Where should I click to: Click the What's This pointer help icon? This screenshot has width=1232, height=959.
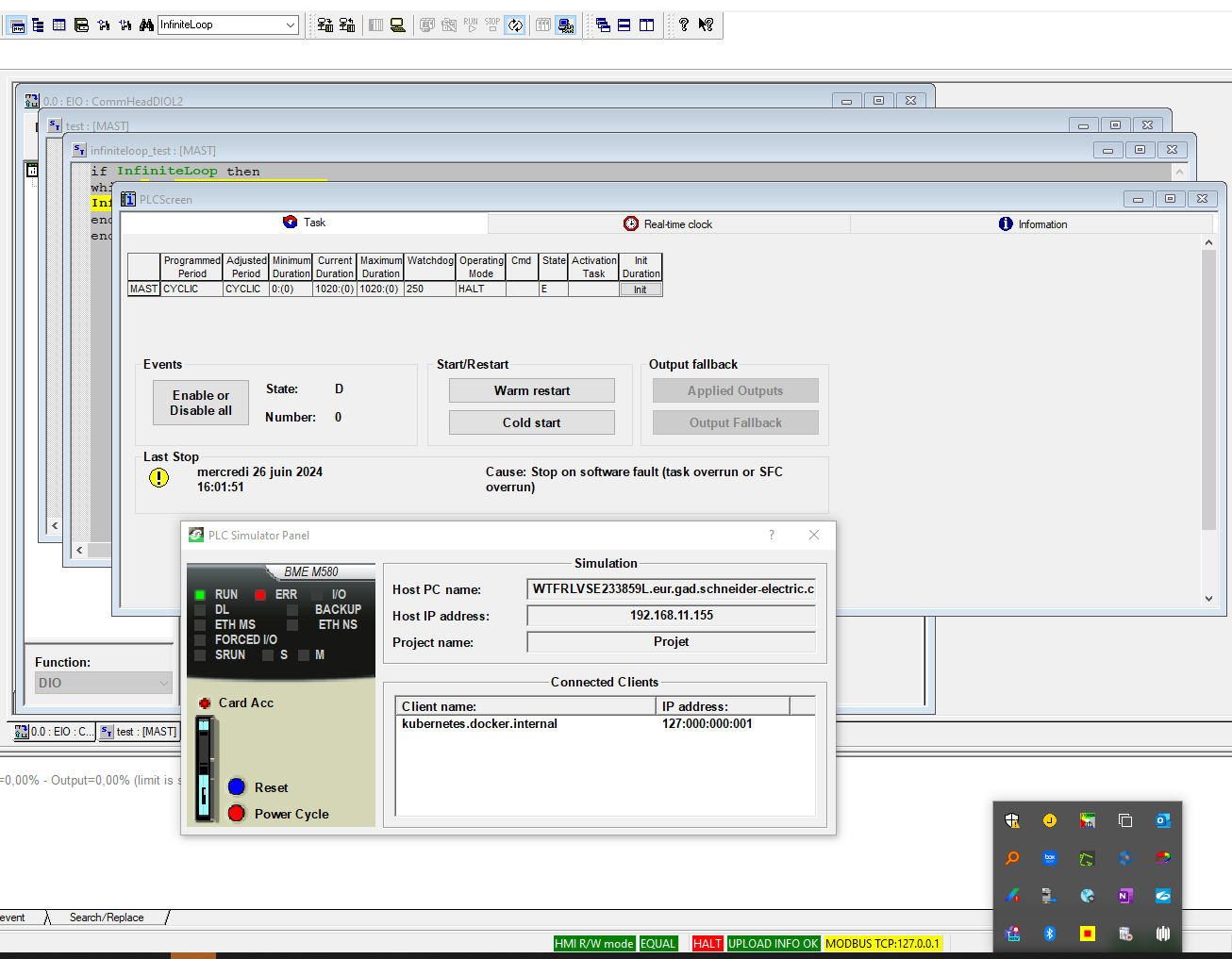pyautogui.click(x=706, y=25)
